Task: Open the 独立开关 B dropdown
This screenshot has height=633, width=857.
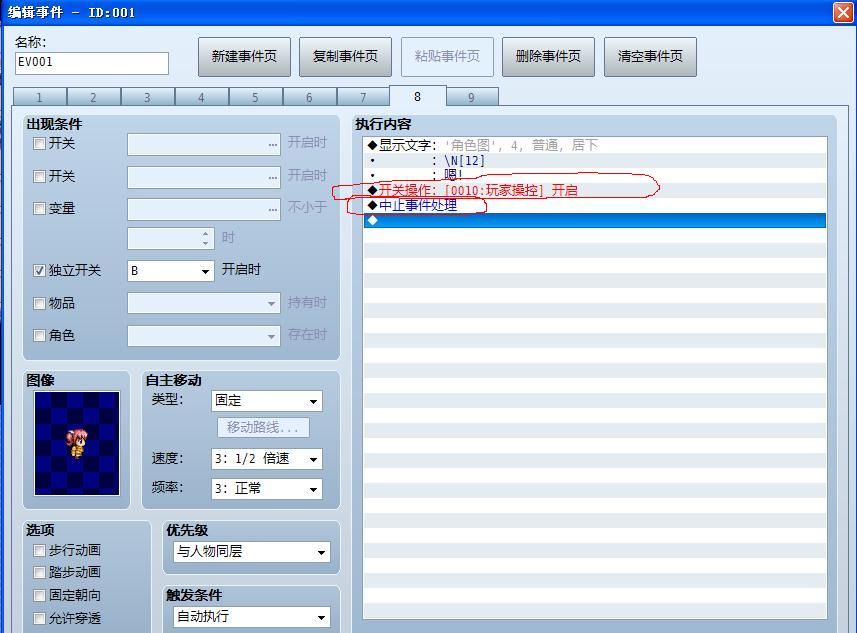Action: (x=170, y=271)
